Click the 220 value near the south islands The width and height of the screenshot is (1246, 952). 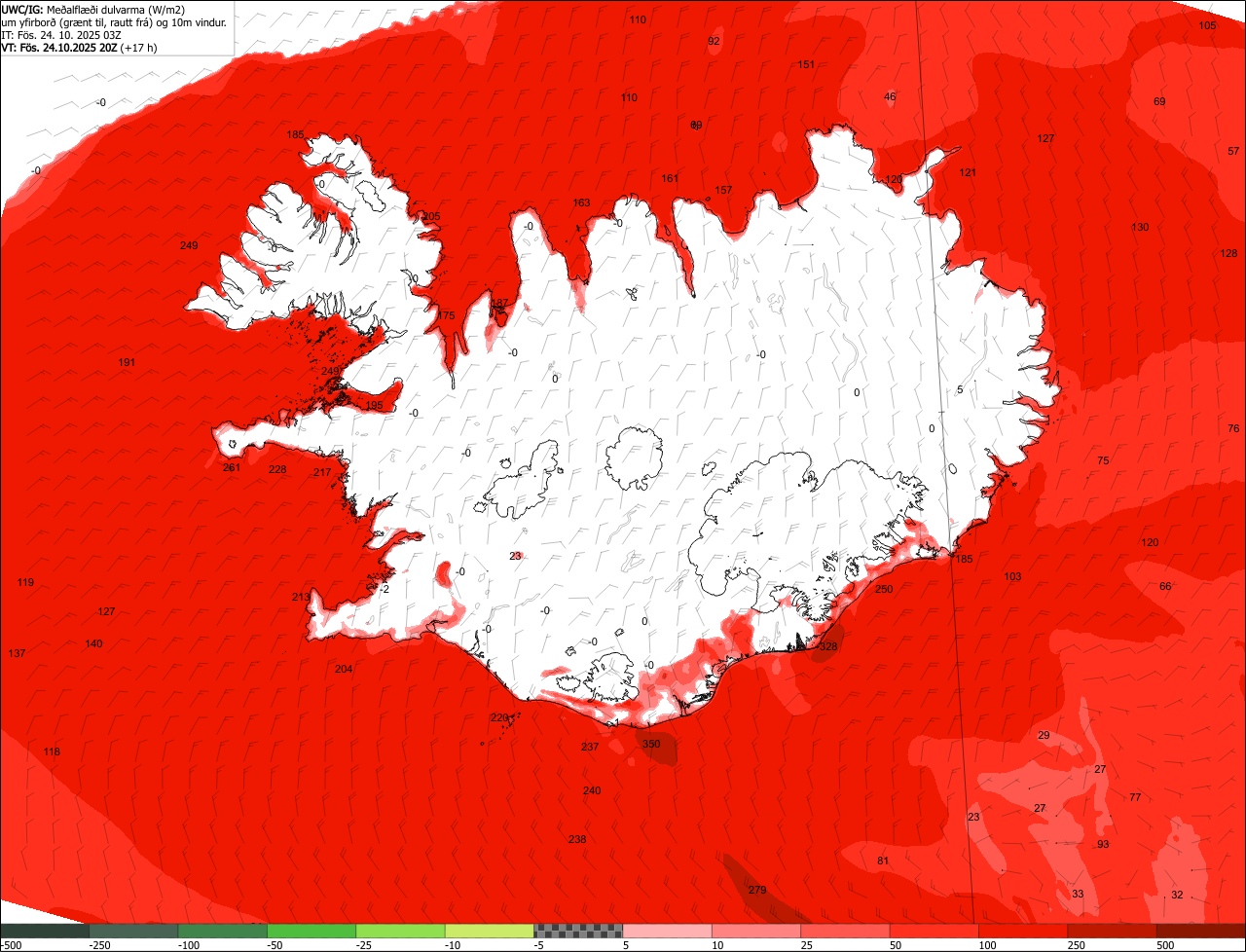[499, 717]
